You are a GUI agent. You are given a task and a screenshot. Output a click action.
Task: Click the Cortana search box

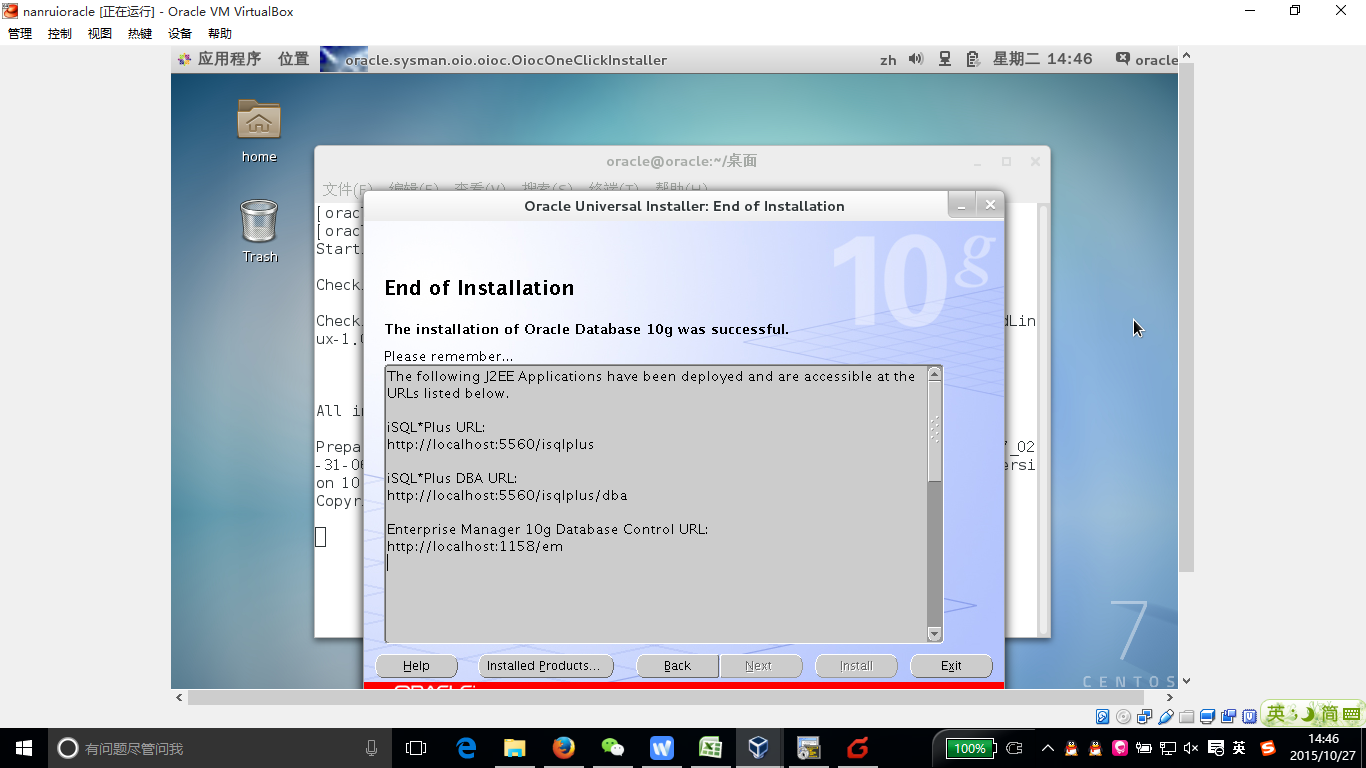tap(219, 748)
